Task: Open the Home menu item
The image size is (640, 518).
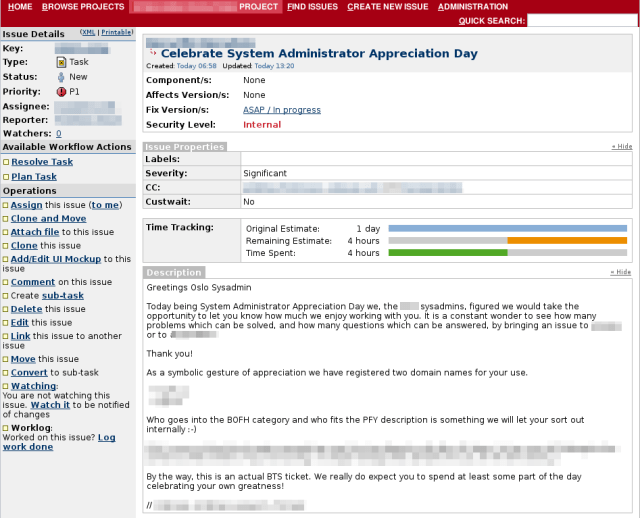Action: click(x=20, y=6)
